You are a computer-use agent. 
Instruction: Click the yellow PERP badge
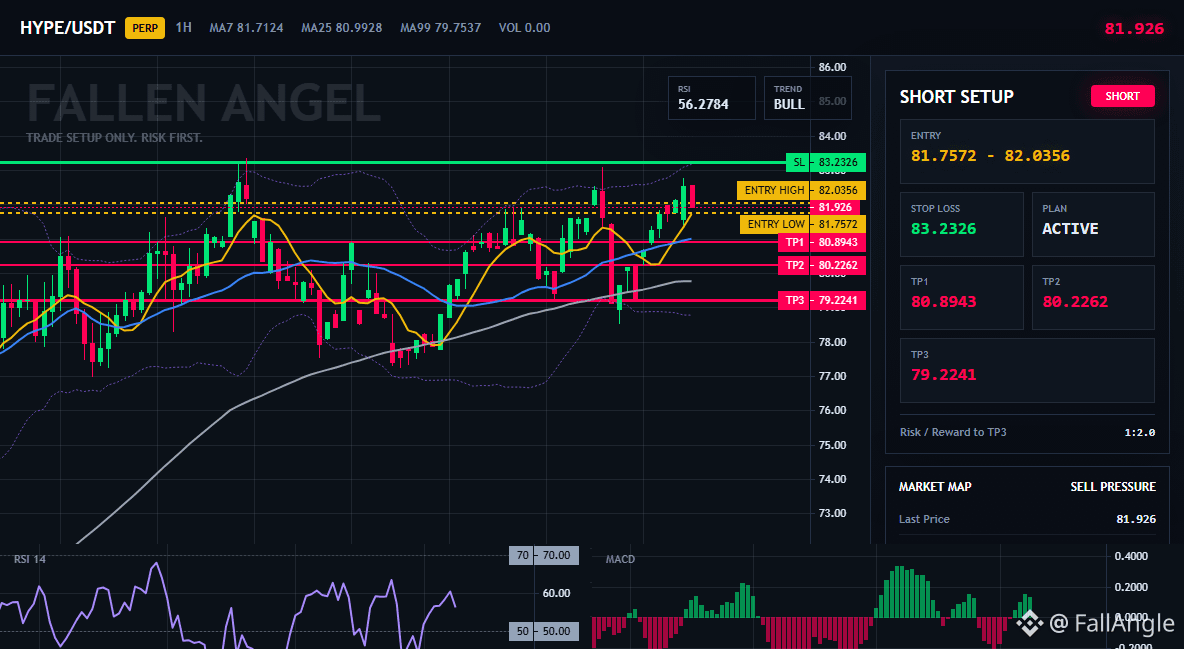pyautogui.click(x=145, y=28)
